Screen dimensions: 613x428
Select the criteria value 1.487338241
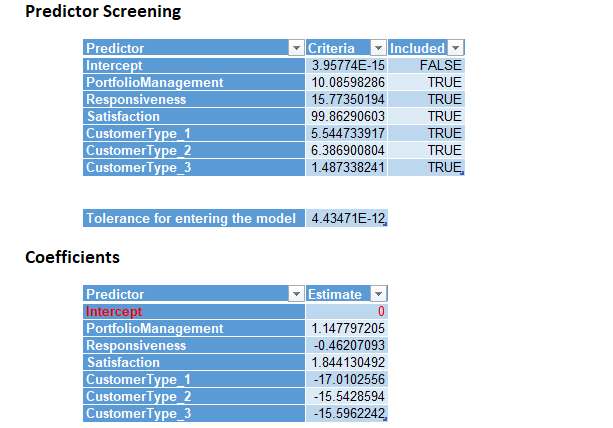coord(346,167)
